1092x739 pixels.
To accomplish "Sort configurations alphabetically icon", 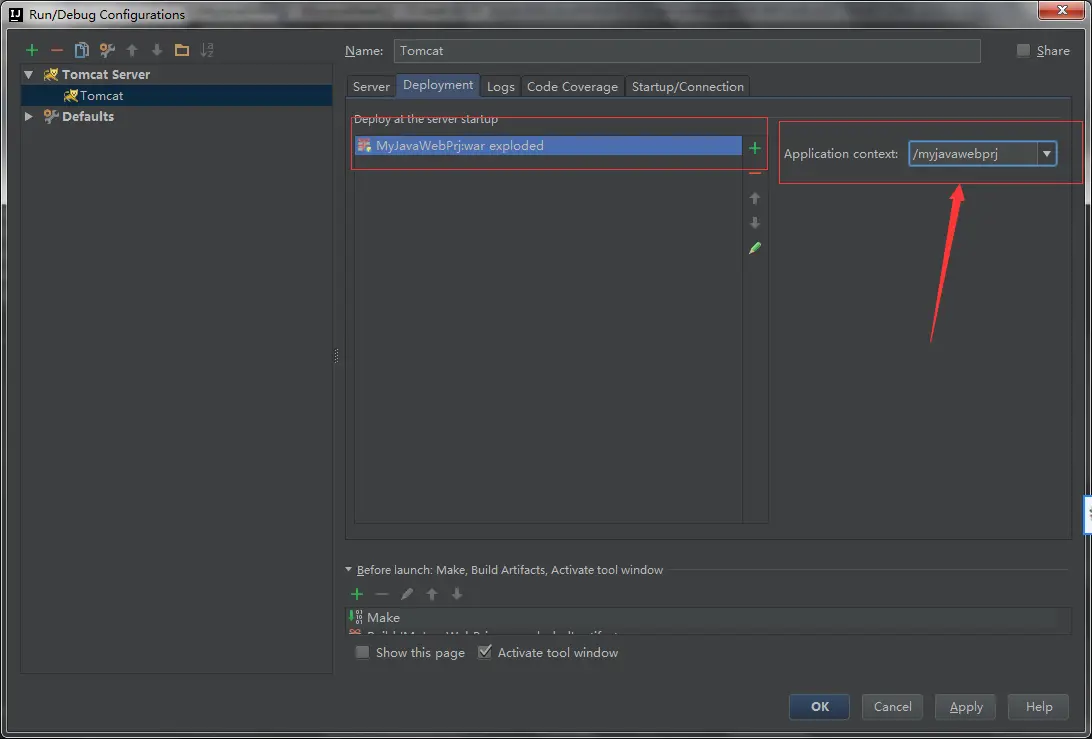I will 207,50.
